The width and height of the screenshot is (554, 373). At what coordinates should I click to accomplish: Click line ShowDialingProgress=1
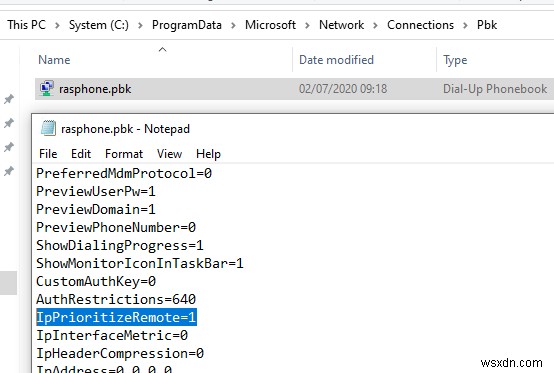coord(120,245)
